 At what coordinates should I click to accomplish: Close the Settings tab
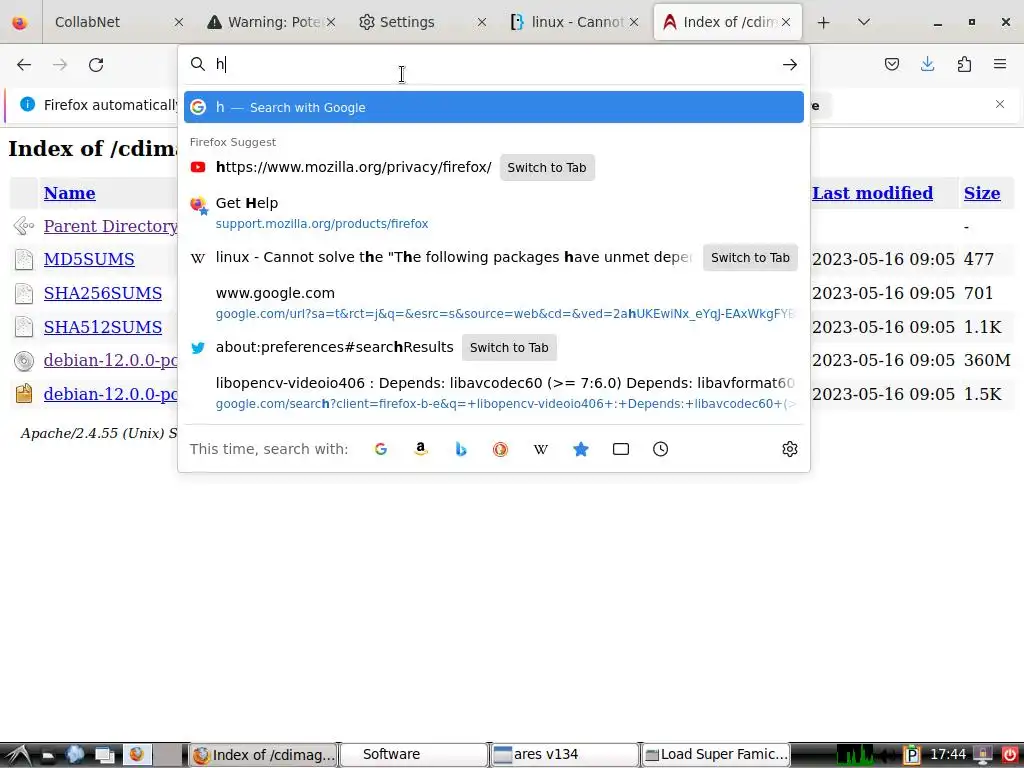pos(481,22)
